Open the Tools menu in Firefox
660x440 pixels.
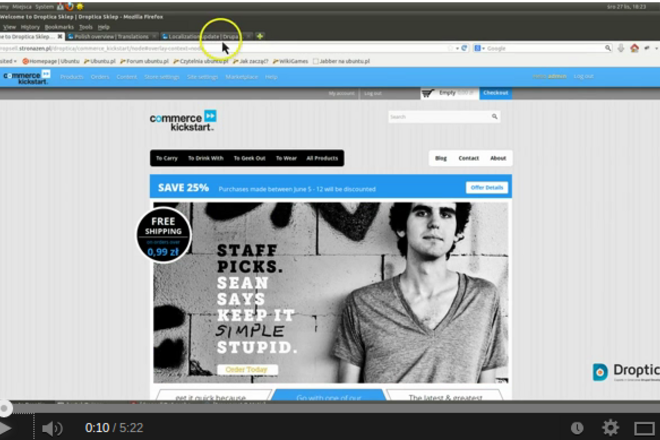point(86,27)
